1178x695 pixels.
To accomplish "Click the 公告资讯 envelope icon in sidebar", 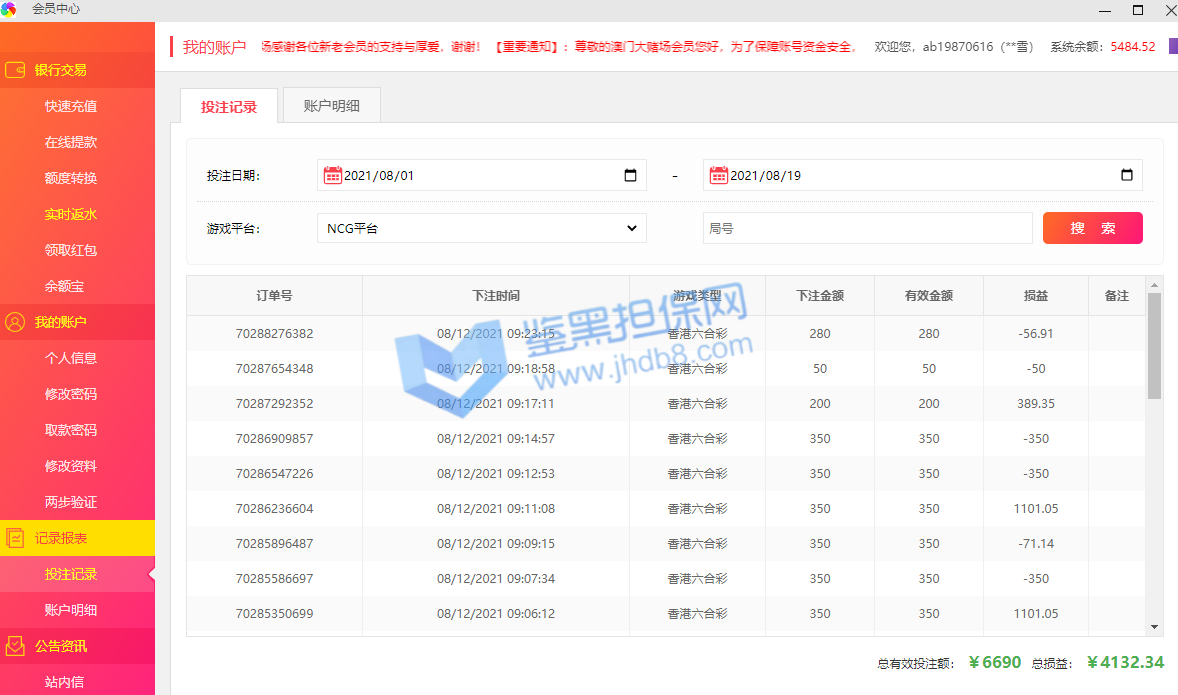I will point(16,646).
